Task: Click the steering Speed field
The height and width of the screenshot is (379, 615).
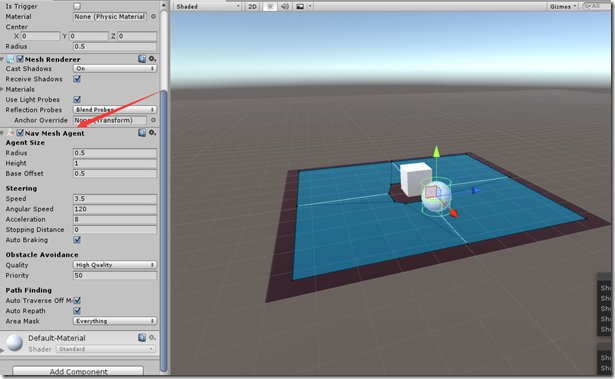Action: (x=115, y=199)
